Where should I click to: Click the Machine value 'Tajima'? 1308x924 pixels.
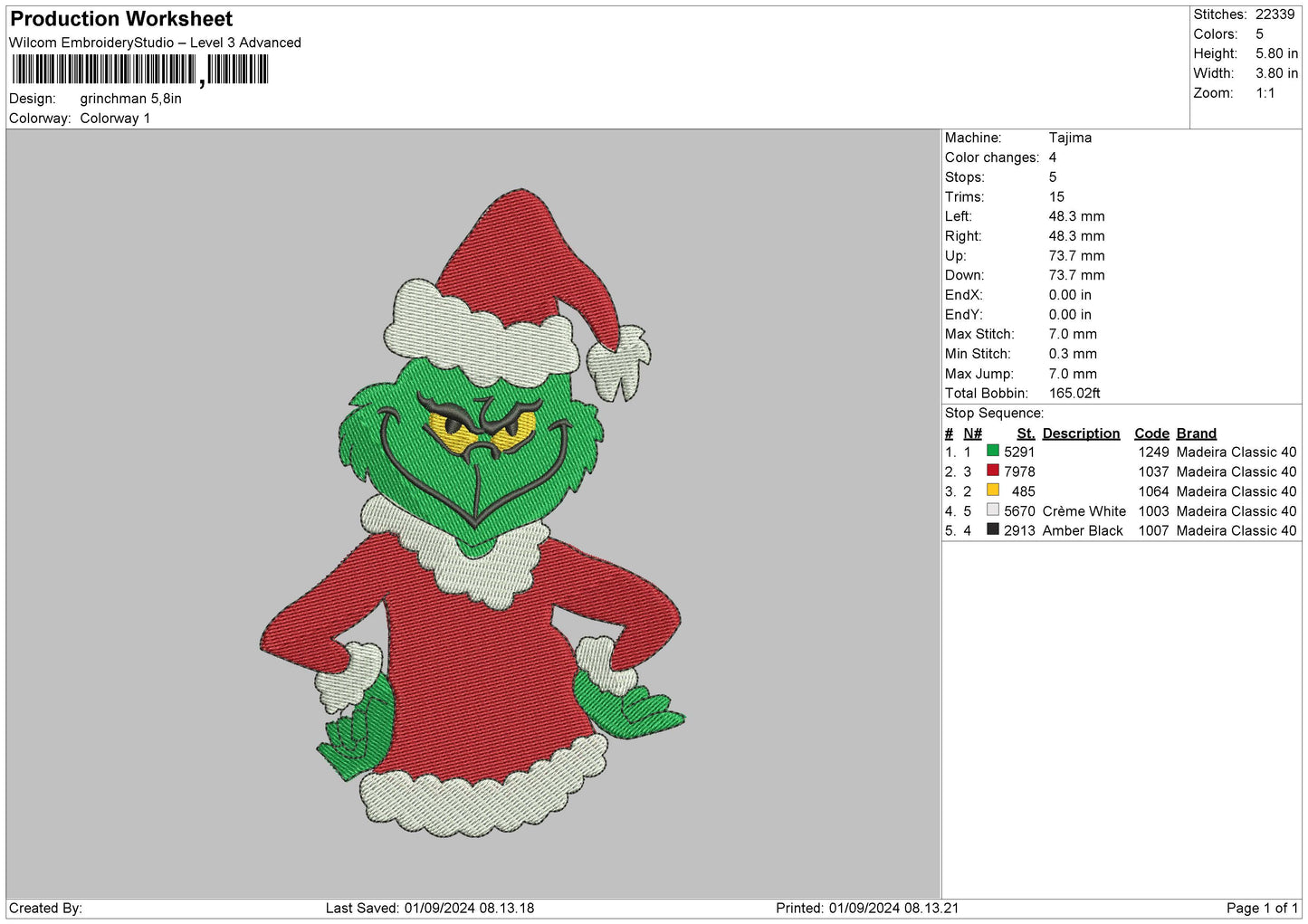[x=1070, y=138]
